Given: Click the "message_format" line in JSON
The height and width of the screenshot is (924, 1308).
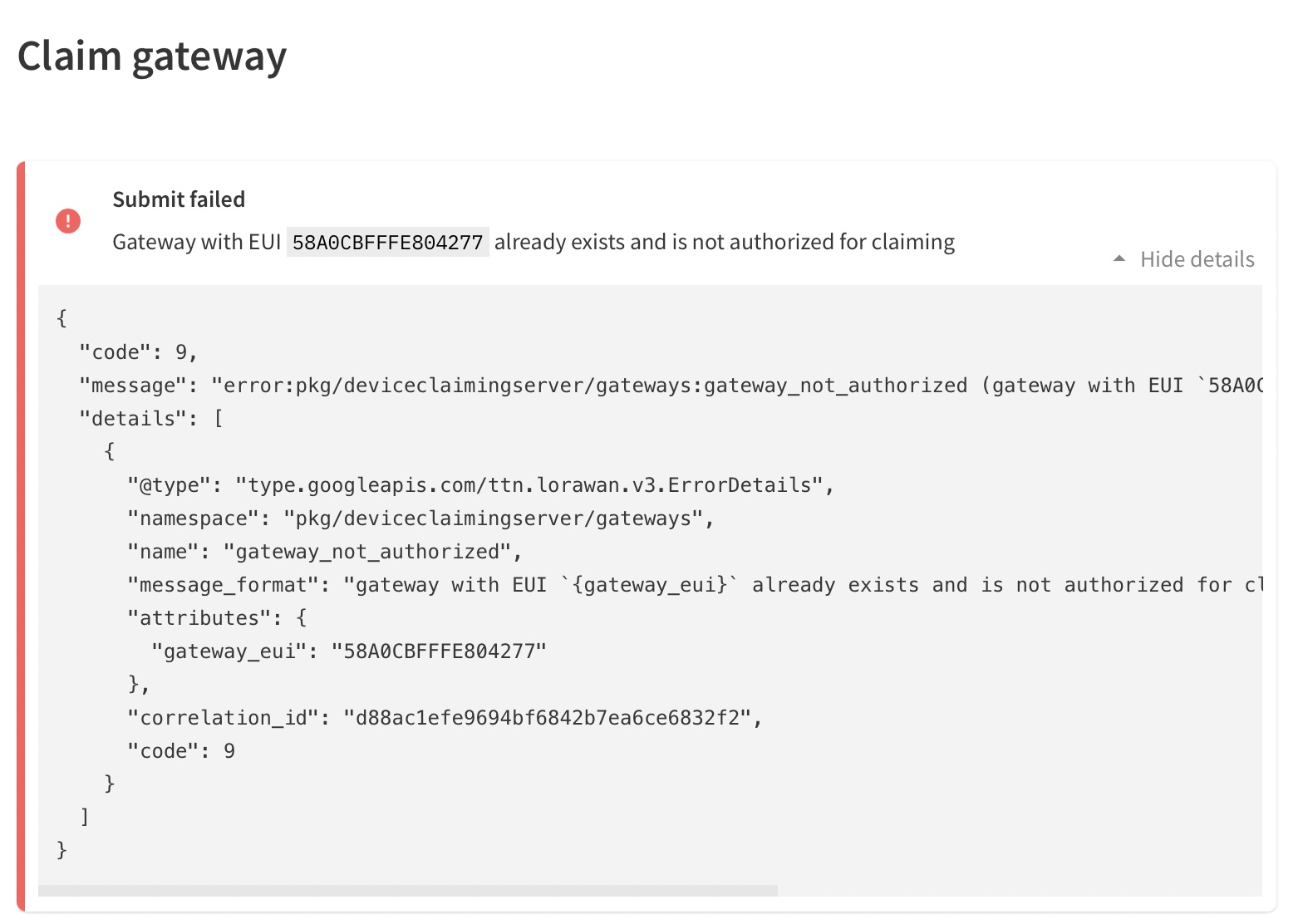Looking at the screenshot, I should [695, 585].
